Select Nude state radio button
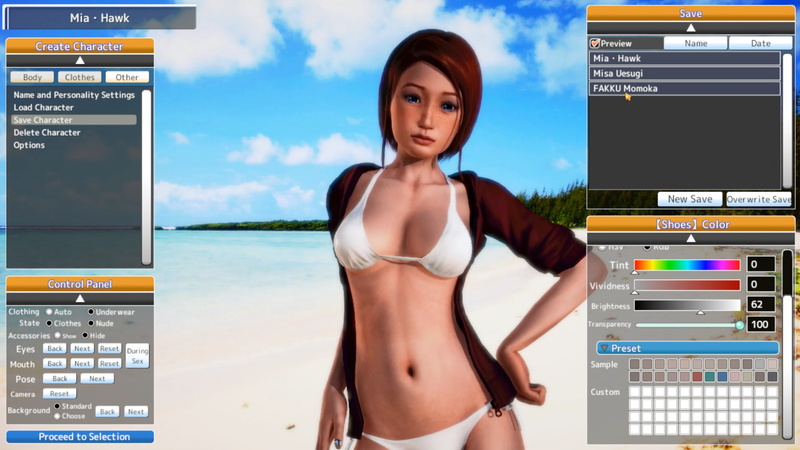The height and width of the screenshot is (450, 800). pos(91,323)
